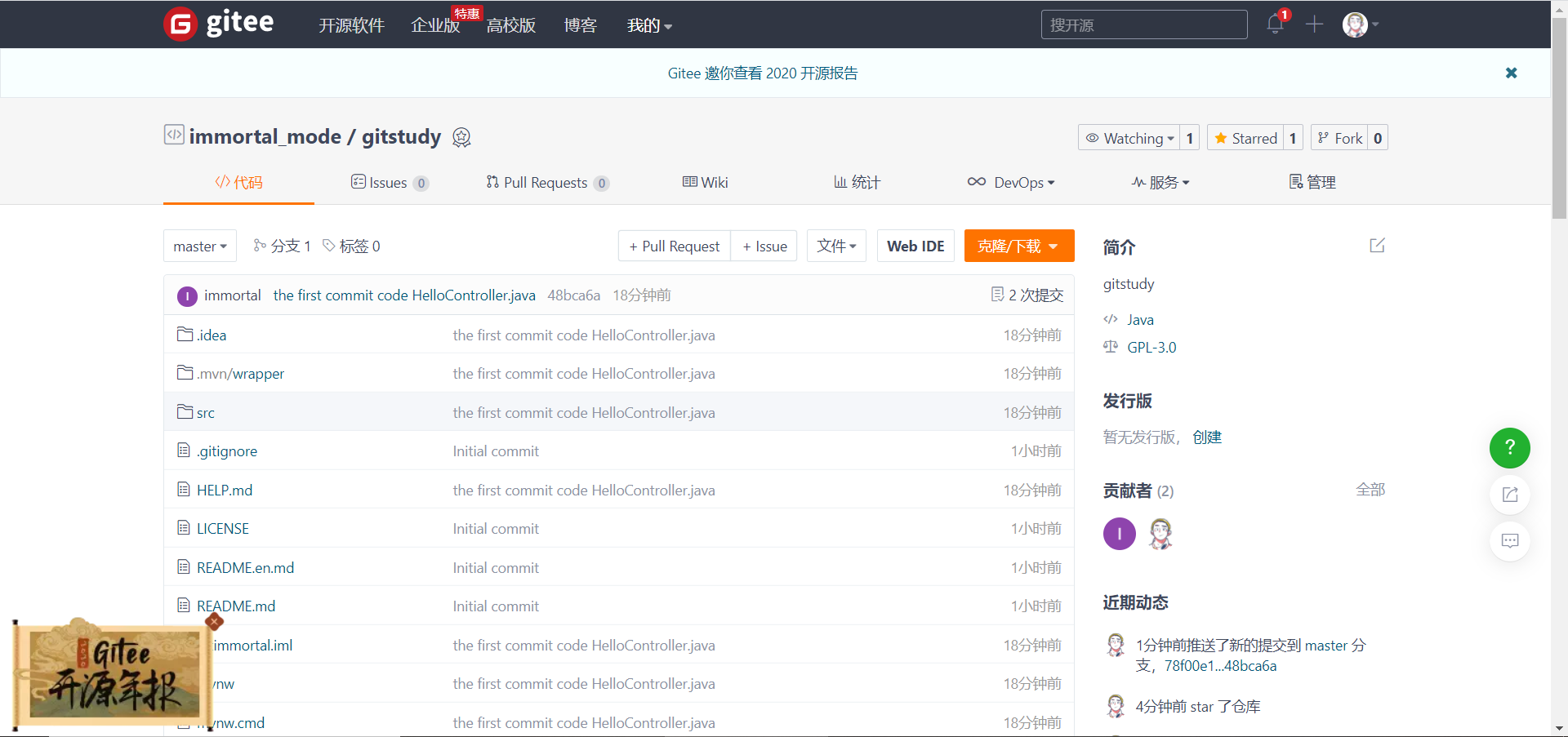Open the Java language link

1140,319
